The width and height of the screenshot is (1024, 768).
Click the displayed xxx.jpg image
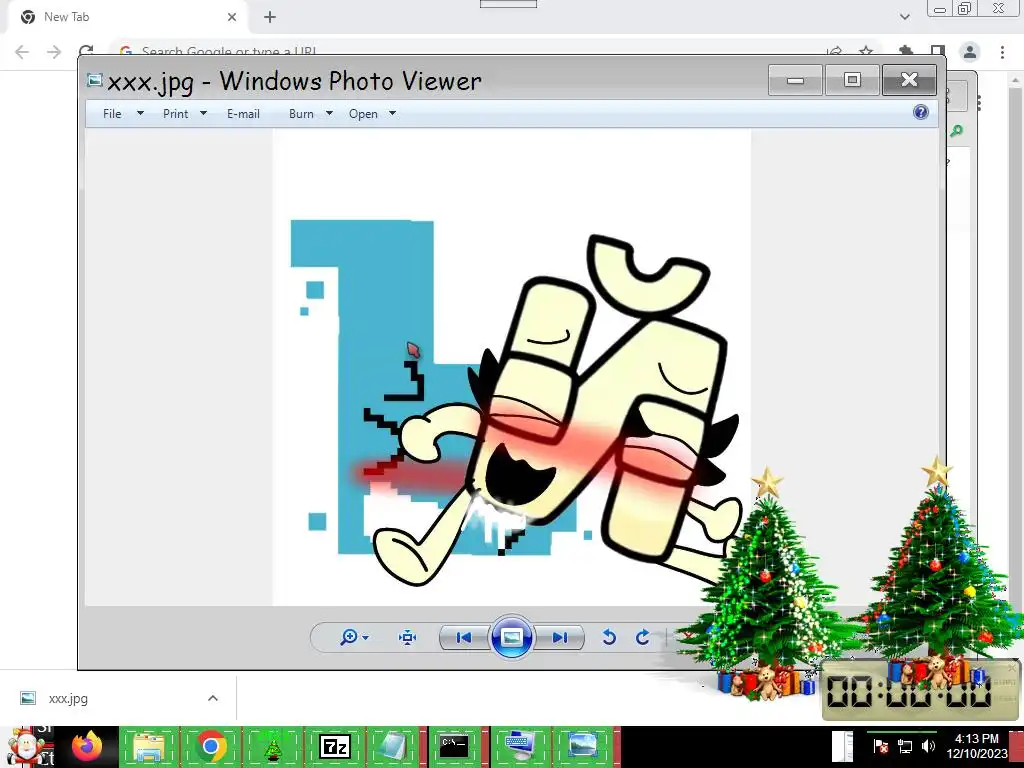tap(511, 367)
